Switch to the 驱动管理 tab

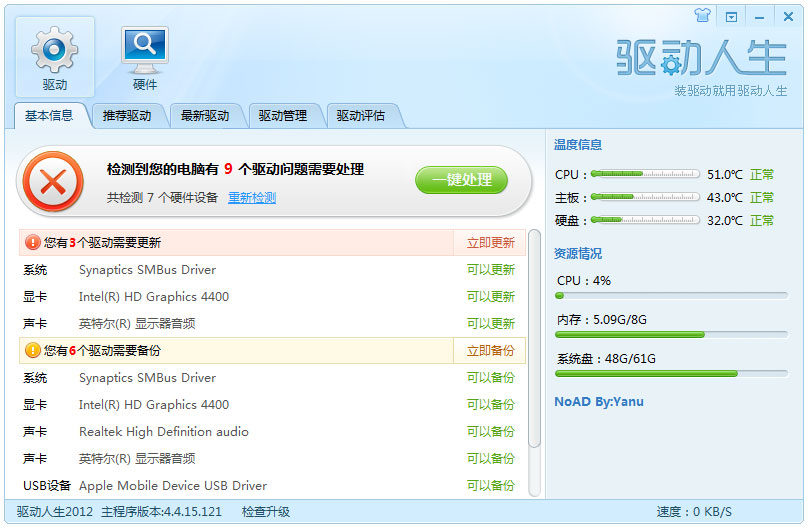283,116
